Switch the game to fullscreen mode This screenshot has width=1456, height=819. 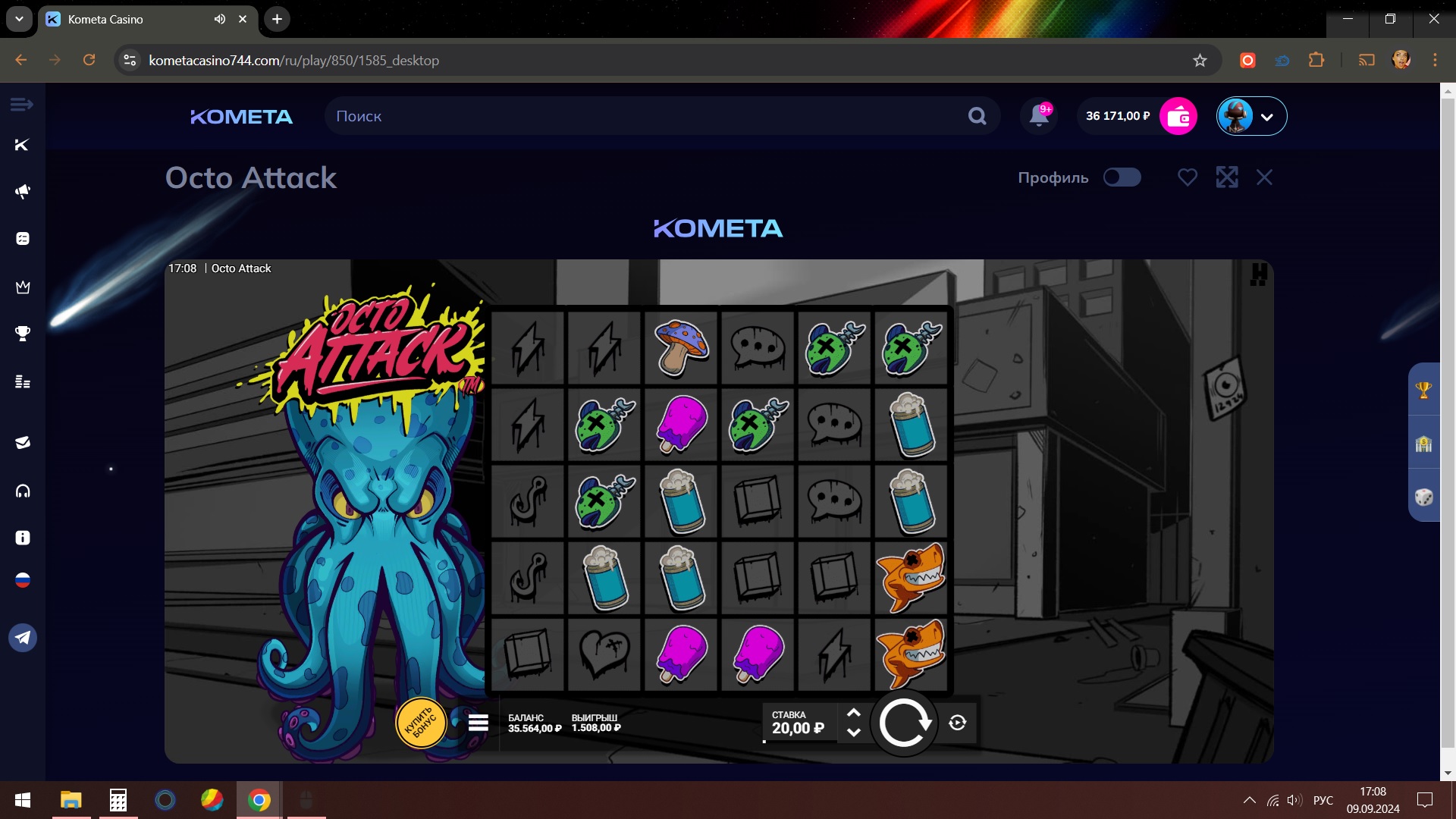tap(1226, 177)
